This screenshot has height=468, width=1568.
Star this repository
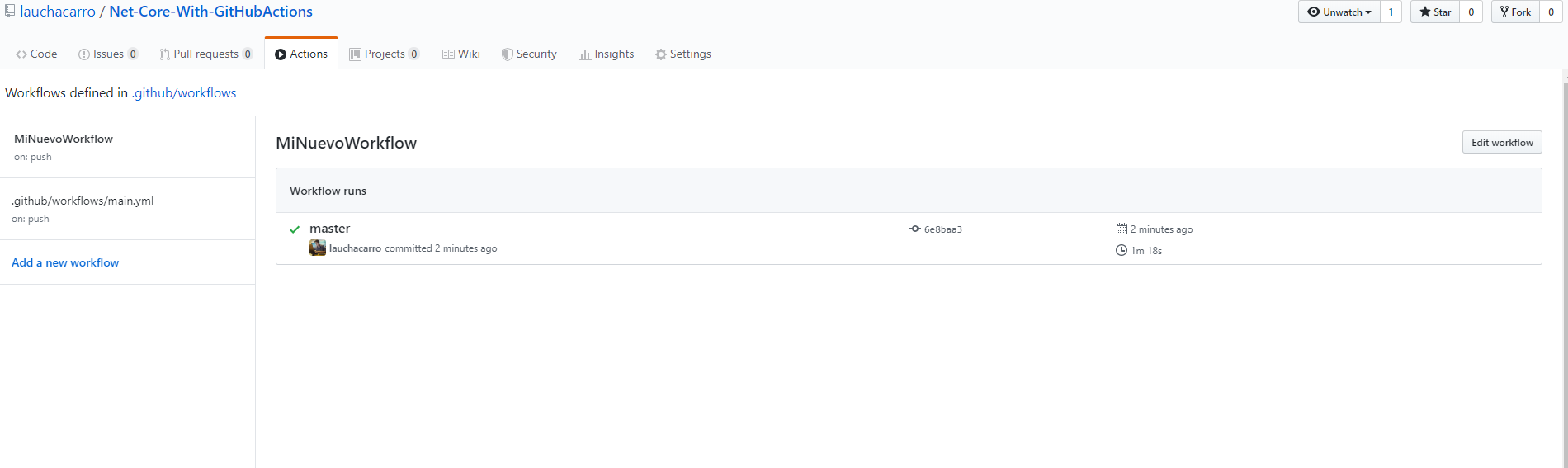pos(1435,12)
